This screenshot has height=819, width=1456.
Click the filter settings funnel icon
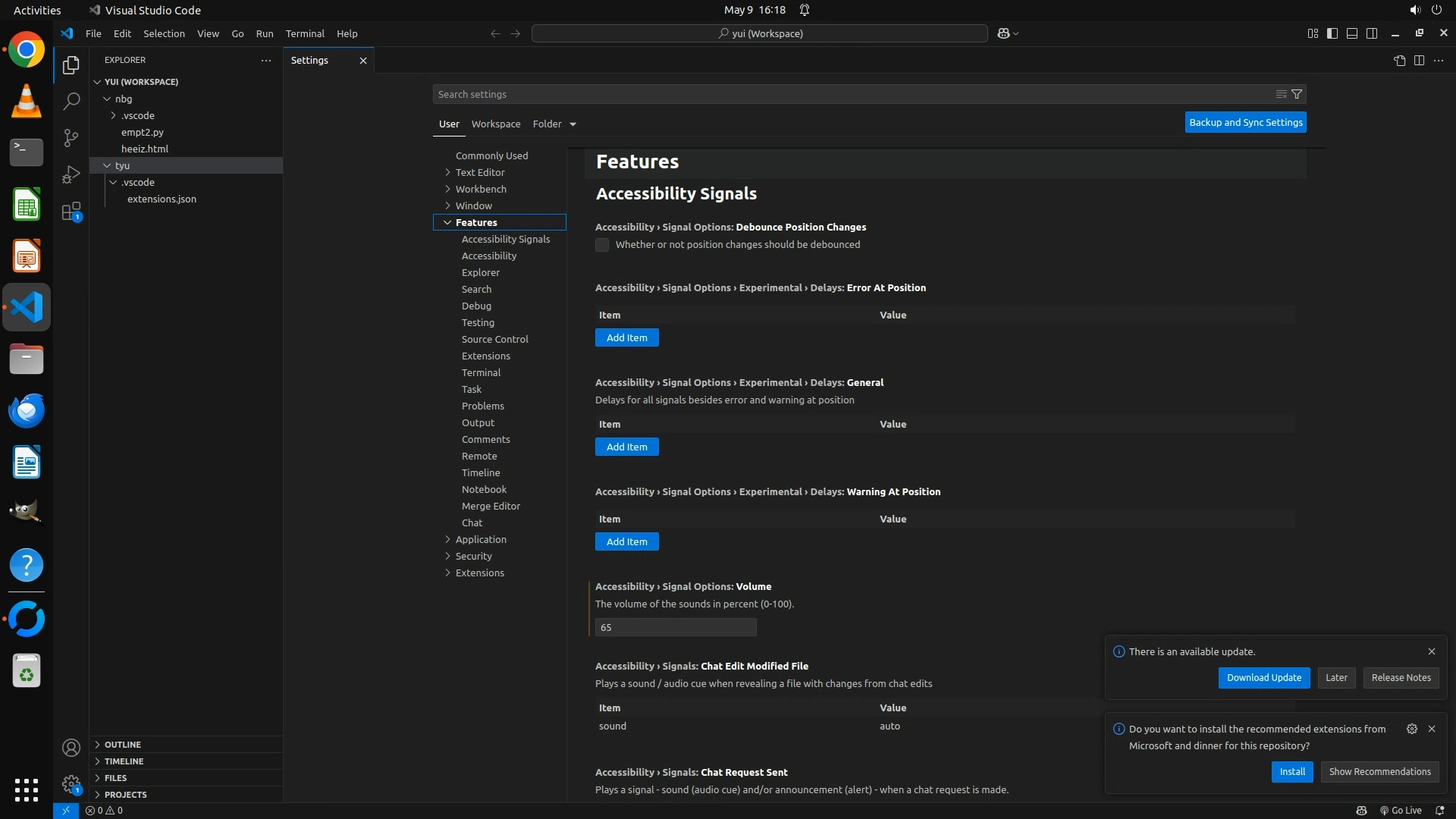[1297, 94]
